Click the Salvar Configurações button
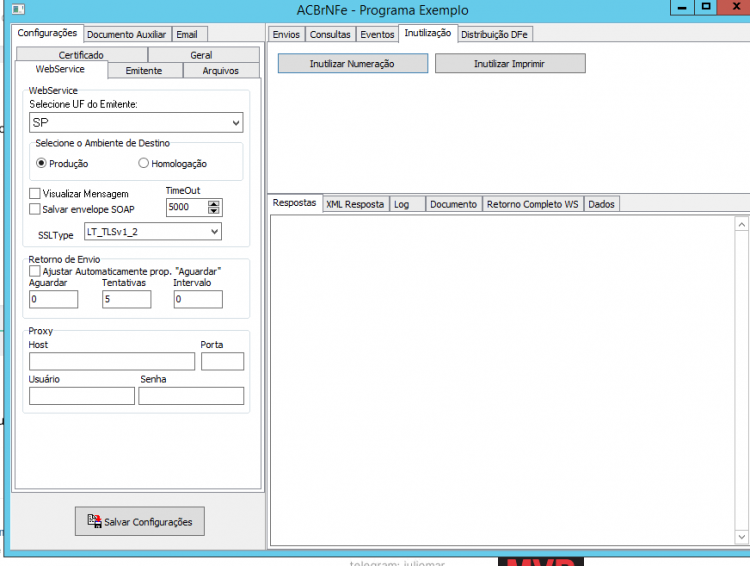Image resolution: width=750 pixels, height=566 pixels. (140, 521)
